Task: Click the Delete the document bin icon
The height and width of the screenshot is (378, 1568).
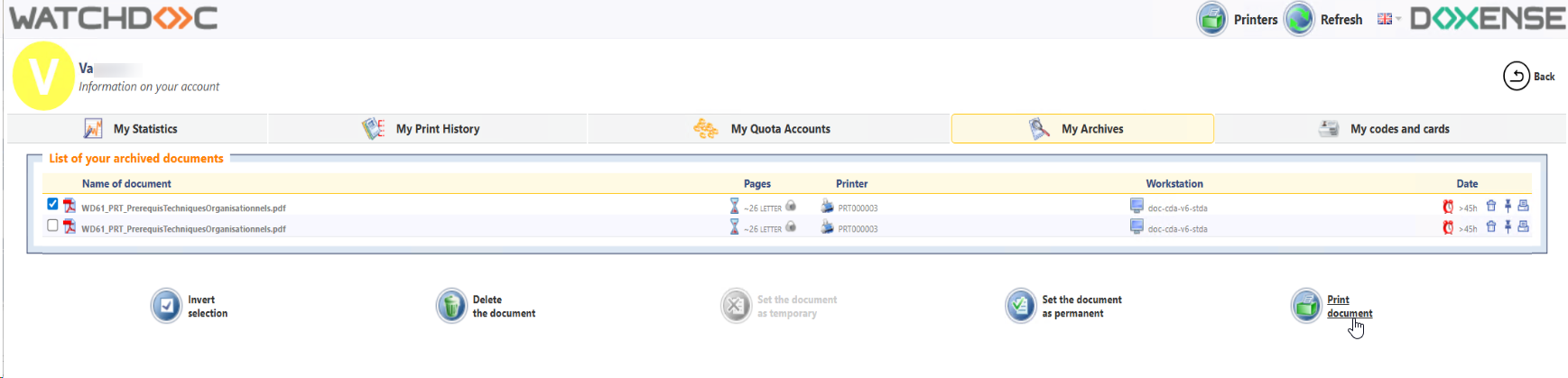Action: pos(450,307)
